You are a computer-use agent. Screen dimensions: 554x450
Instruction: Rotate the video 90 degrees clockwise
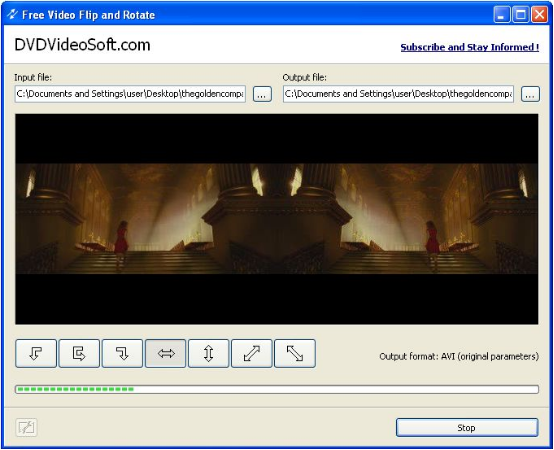[122, 353]
